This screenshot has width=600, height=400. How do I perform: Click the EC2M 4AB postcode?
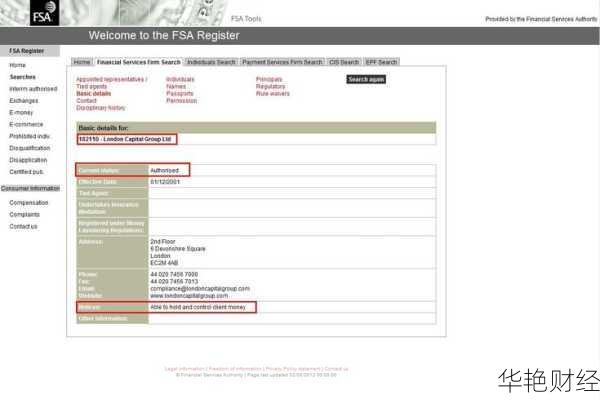coord(164,263)
